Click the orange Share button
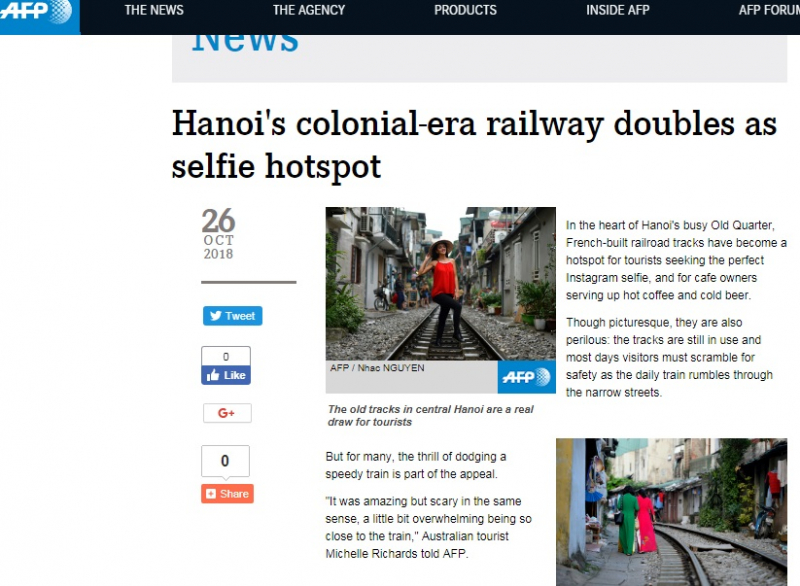Image resolution: width=800 pixels, height=586 pixels. pyautogui.click(x=227, y=493)
